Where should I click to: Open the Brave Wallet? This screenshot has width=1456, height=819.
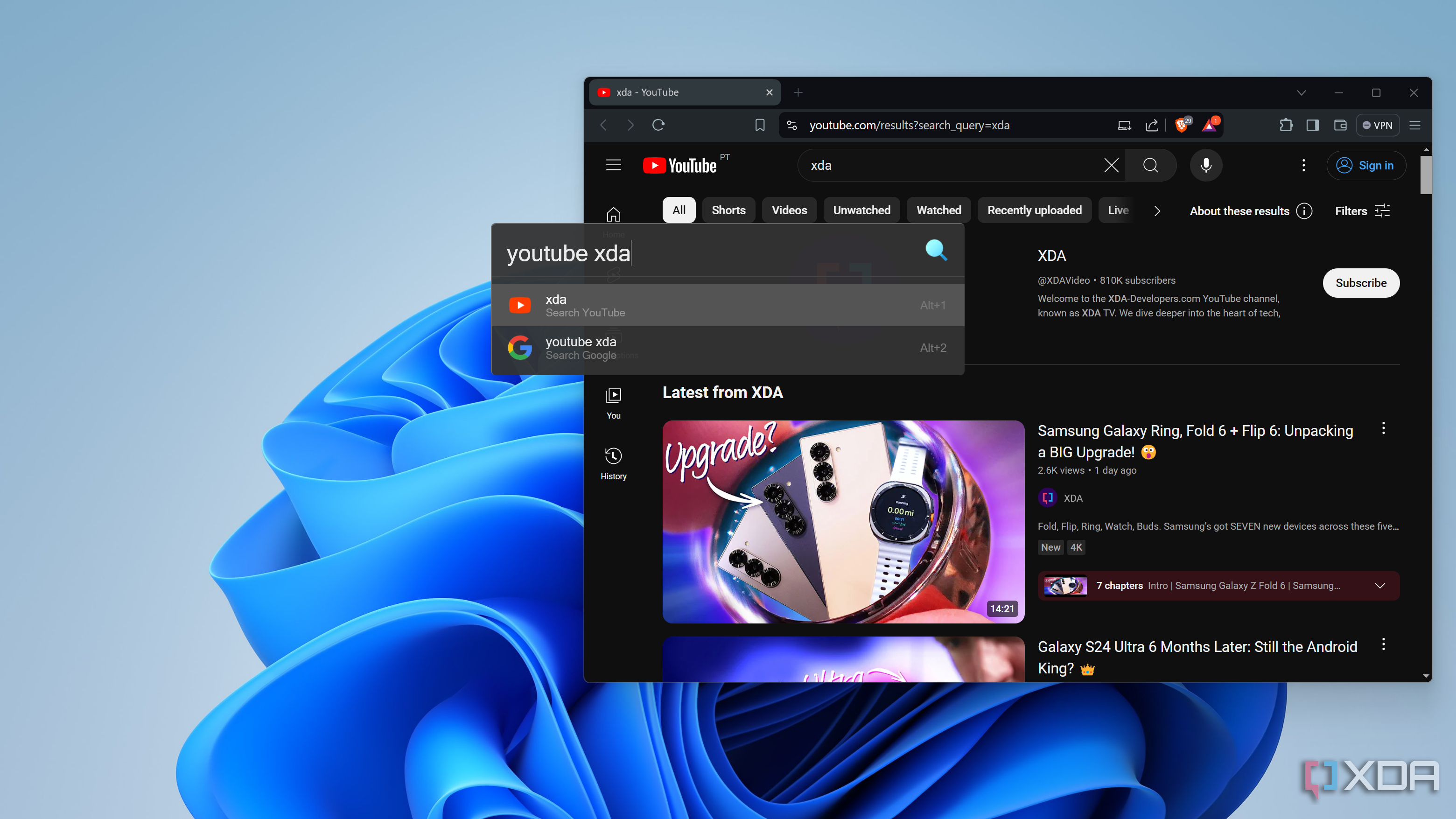1340,125
